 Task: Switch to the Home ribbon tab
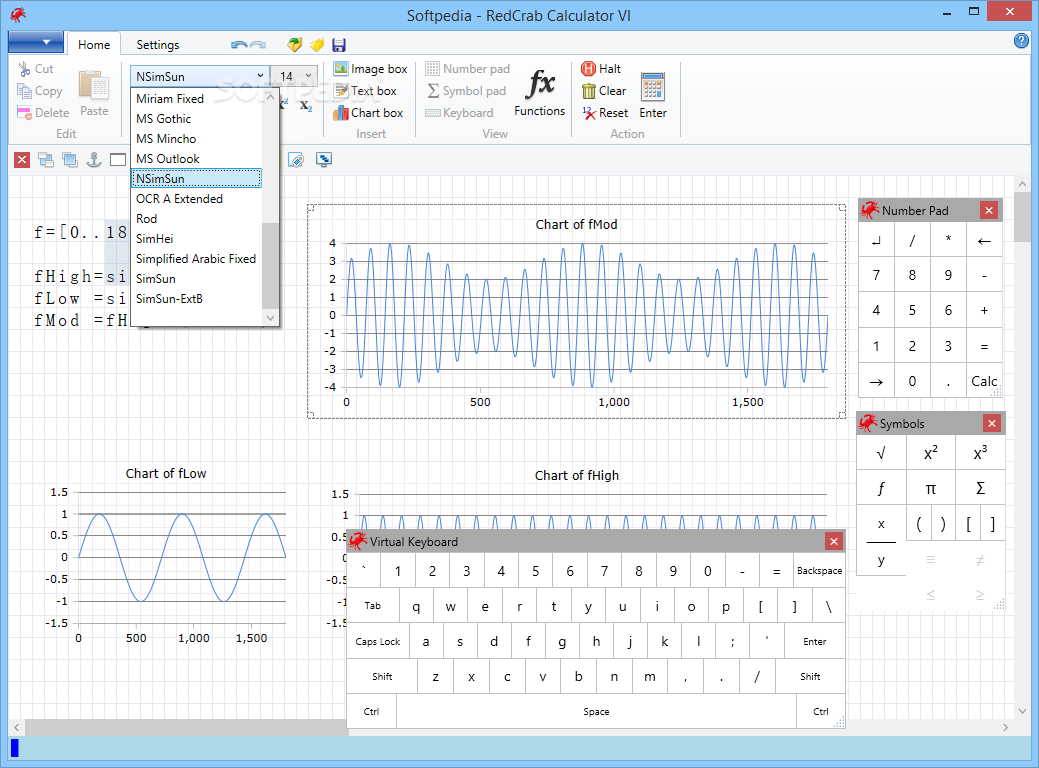coord(94,44)
